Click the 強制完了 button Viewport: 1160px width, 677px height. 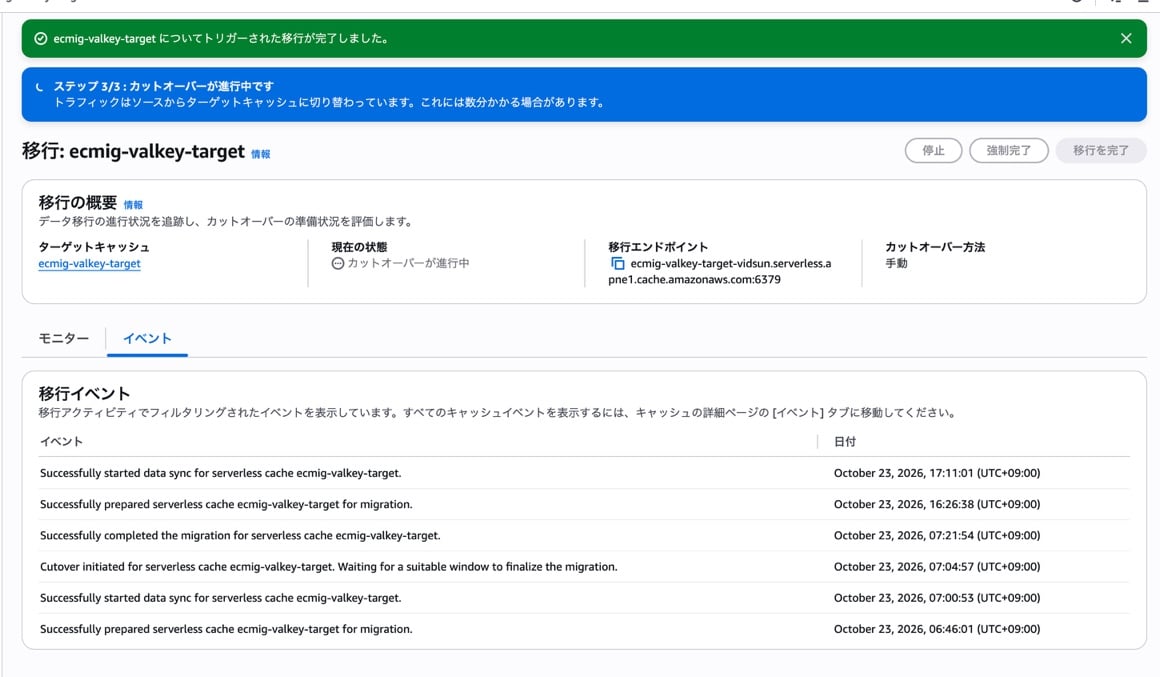(x=1008, y=150)
